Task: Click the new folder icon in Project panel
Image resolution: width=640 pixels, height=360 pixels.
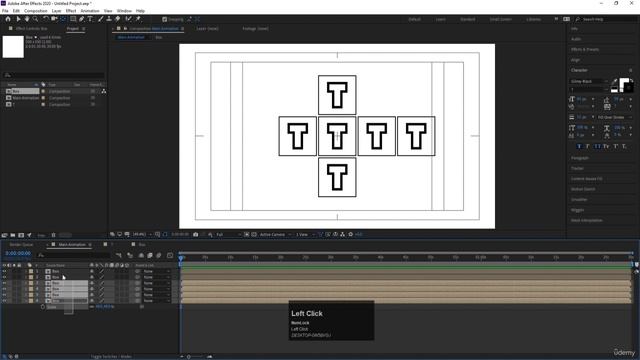Action: point(13,235)
